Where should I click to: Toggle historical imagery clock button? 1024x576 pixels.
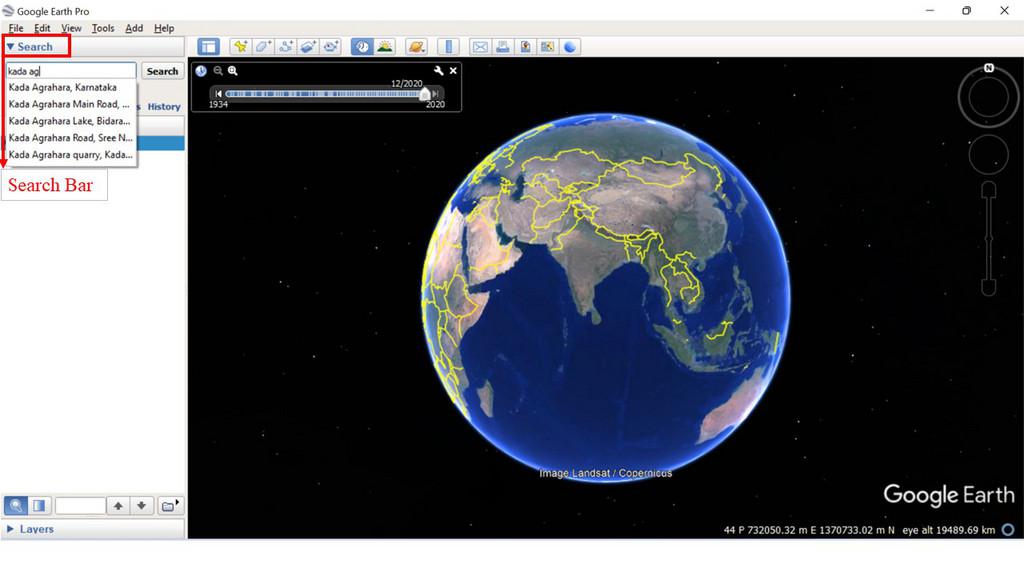click(x=361, y=47)
